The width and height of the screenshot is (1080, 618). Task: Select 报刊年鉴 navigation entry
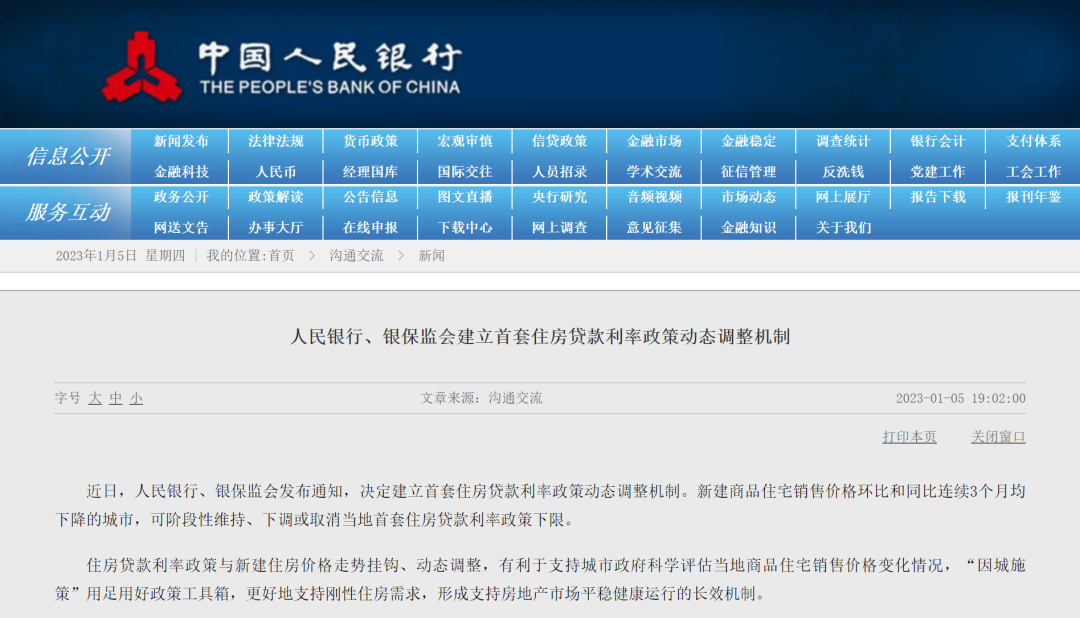coord(1033,197)
